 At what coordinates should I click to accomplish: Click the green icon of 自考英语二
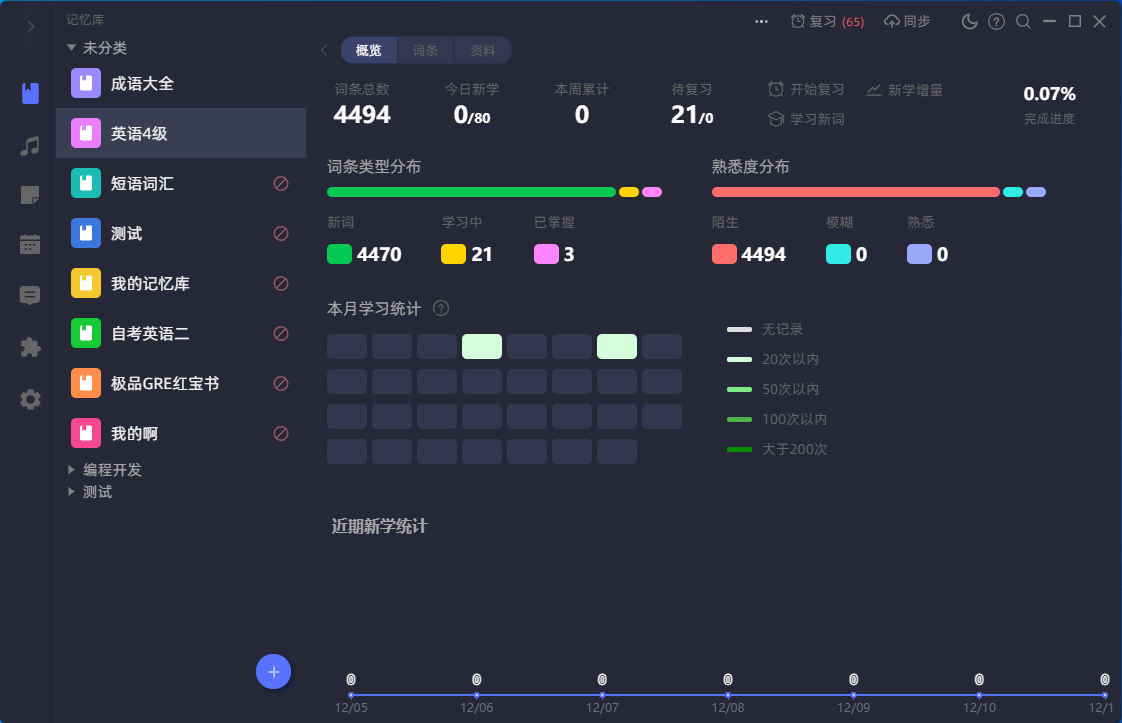click(86, 334)
